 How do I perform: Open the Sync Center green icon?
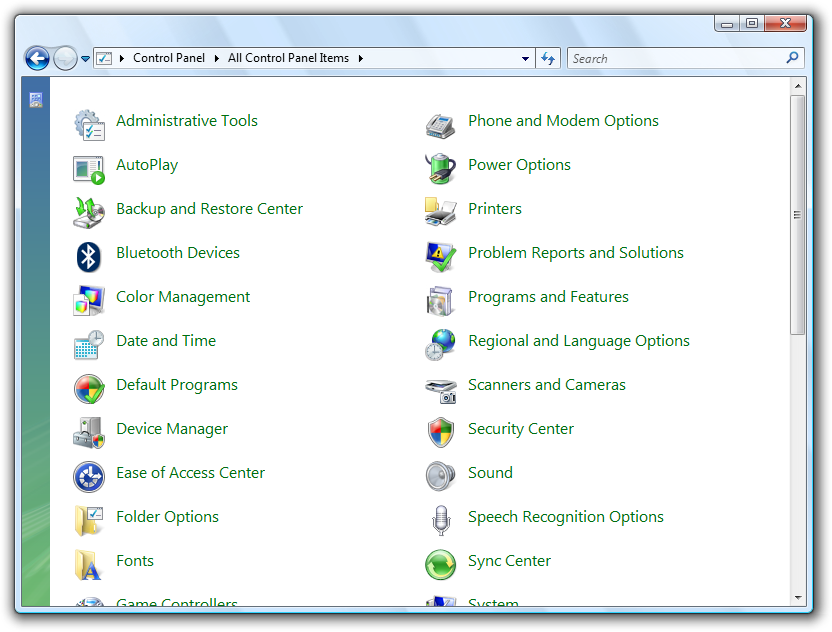point(440,564)
